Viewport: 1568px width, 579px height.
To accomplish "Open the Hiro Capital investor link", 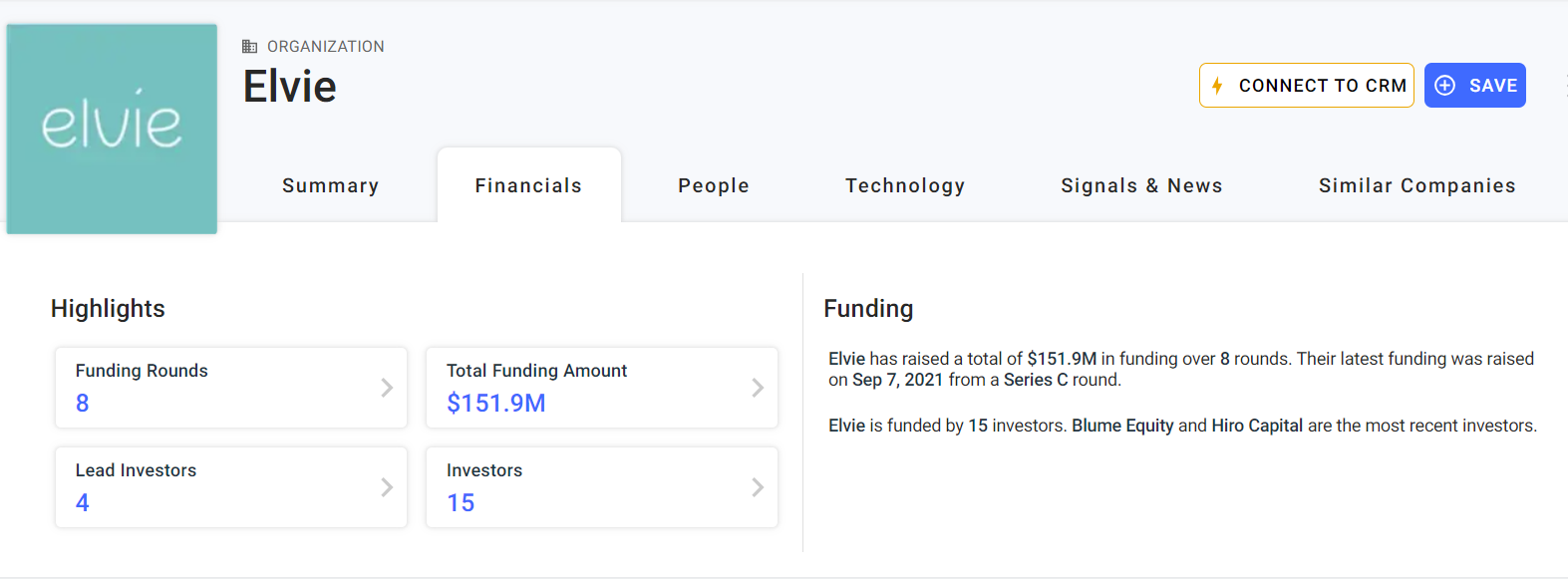I will [1257, 426].
